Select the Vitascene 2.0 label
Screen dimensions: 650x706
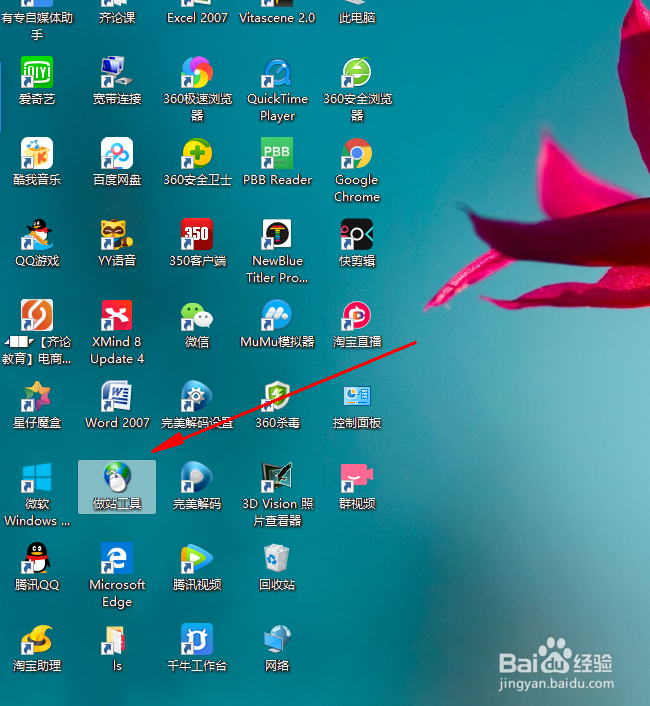(277, 18)
